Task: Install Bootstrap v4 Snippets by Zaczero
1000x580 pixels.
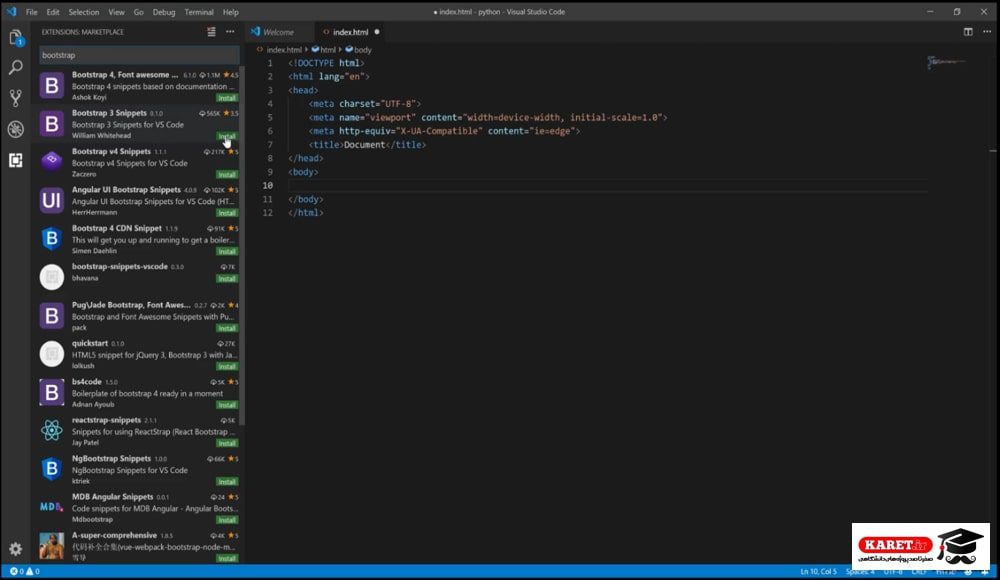Action: pos(227,174)
